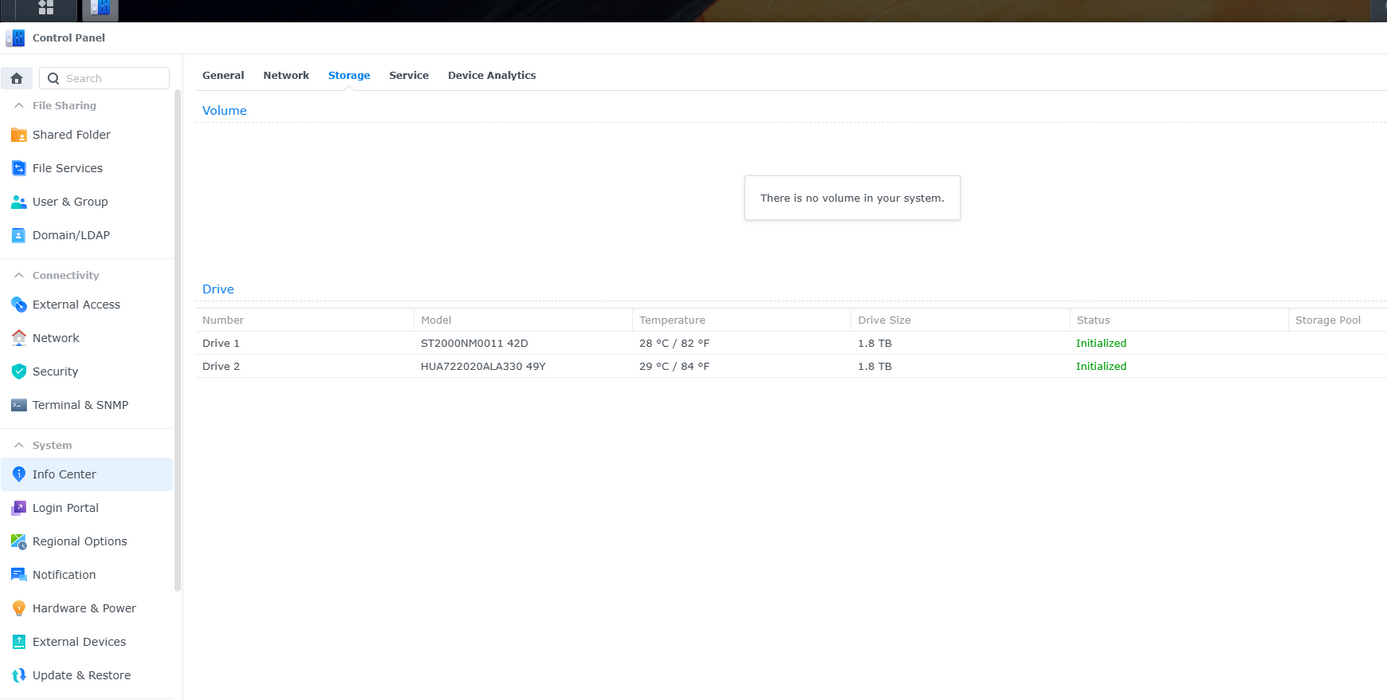Open the Regional Options icon
Image resolution: width=1387 pixels, height=700 pixels.
(18, 541)
